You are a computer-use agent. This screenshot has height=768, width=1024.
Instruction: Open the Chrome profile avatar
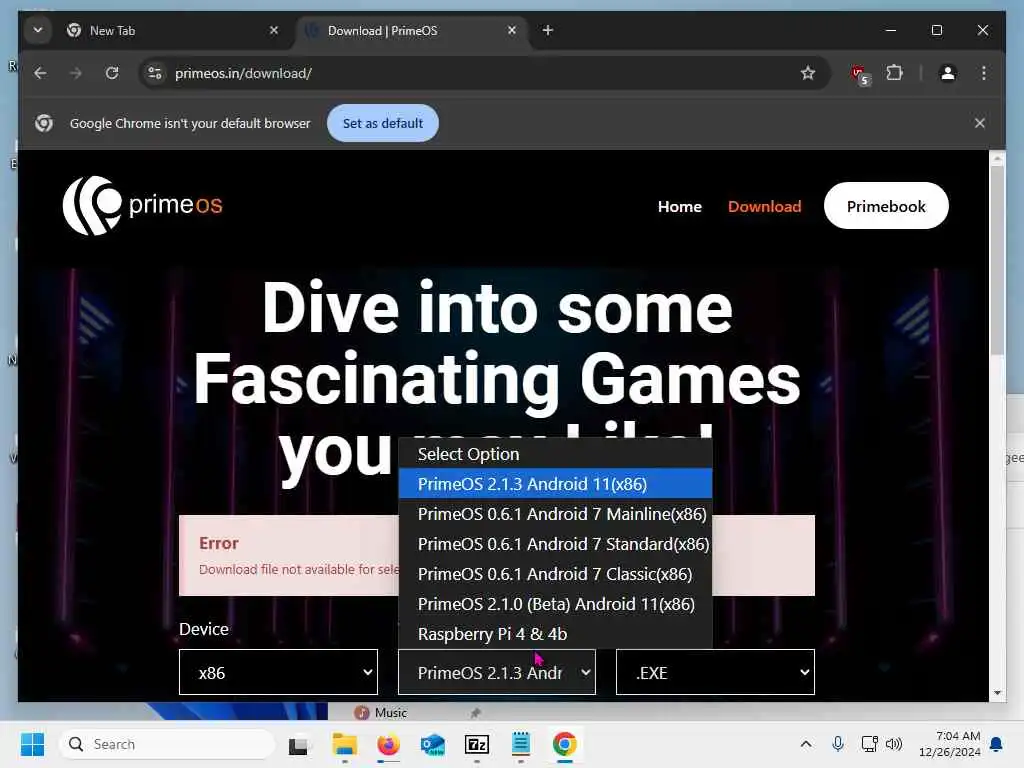948,73
